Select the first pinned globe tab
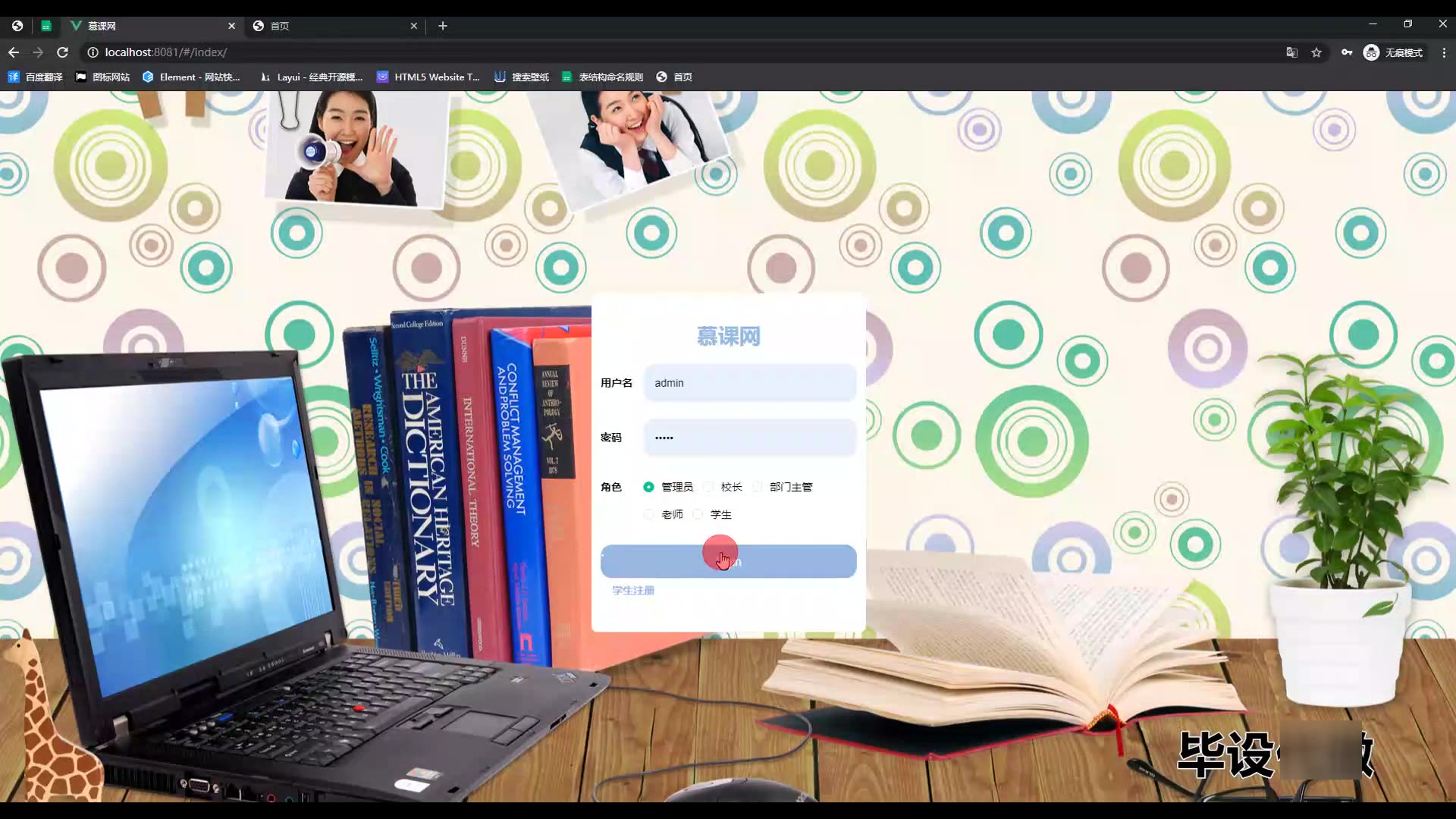This screenshot has width=1456, height=819. point(17,26)
